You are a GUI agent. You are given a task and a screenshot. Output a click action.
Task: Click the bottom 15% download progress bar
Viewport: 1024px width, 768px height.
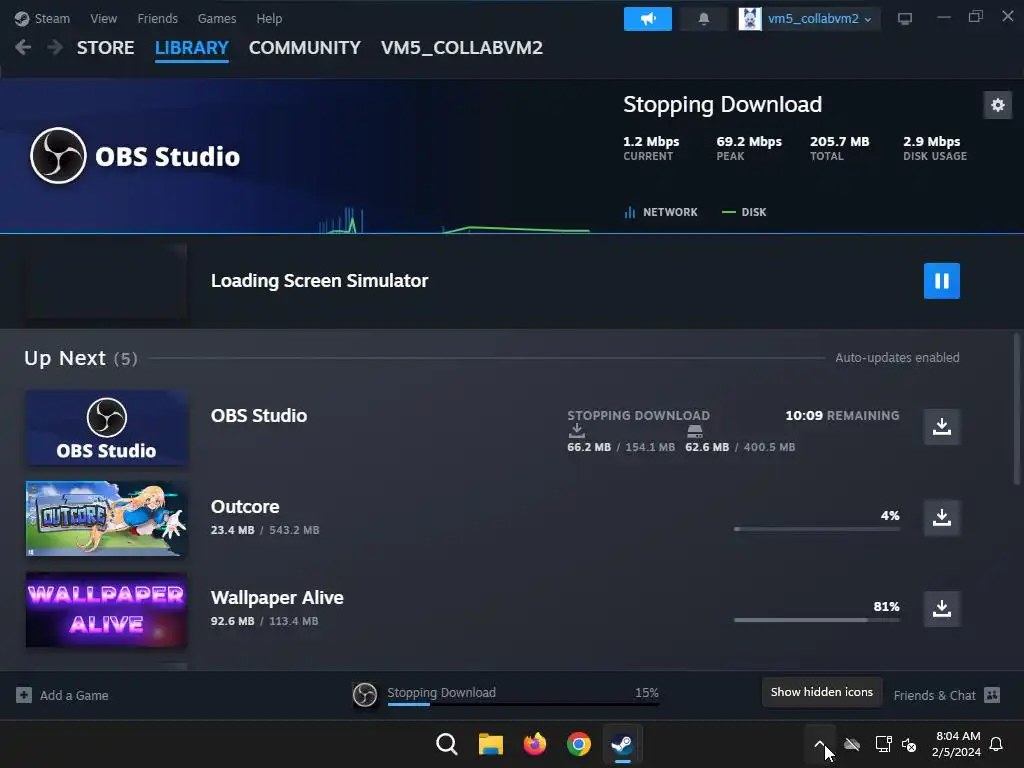(523, 704)
